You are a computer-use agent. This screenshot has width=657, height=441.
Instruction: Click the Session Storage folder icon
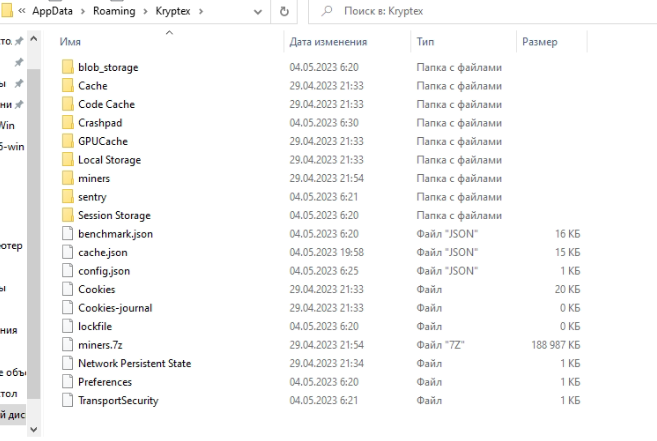click(x=67, y=215)
